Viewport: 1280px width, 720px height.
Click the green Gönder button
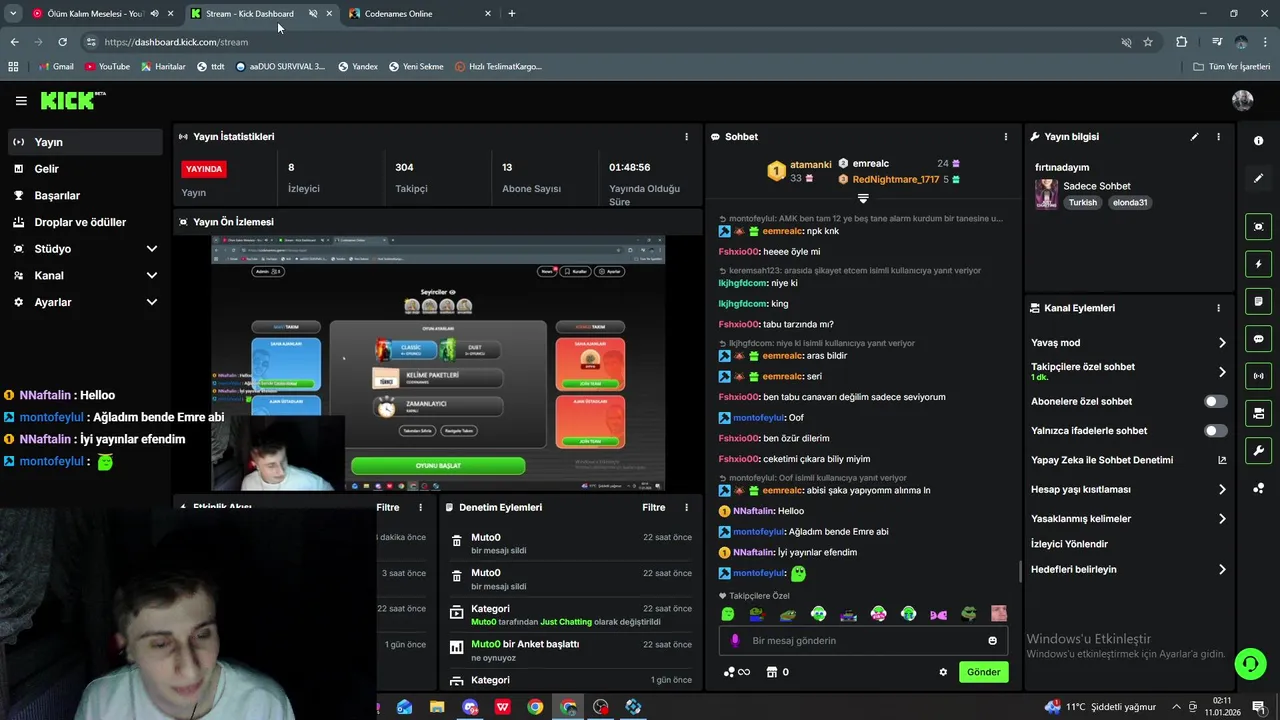(983, 672)
